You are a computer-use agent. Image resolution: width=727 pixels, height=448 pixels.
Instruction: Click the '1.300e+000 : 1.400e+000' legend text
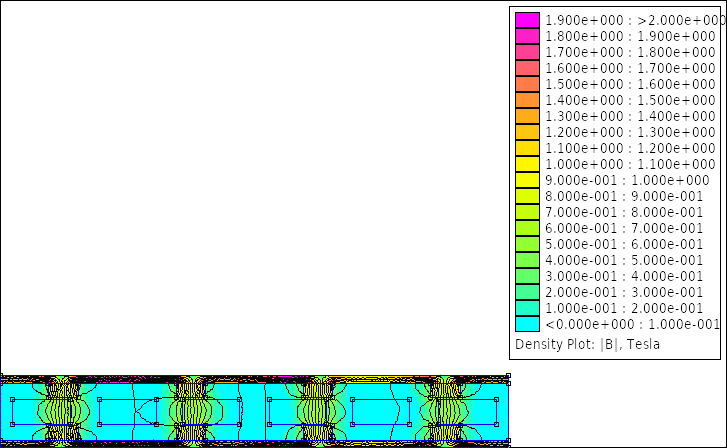point(630,116)
